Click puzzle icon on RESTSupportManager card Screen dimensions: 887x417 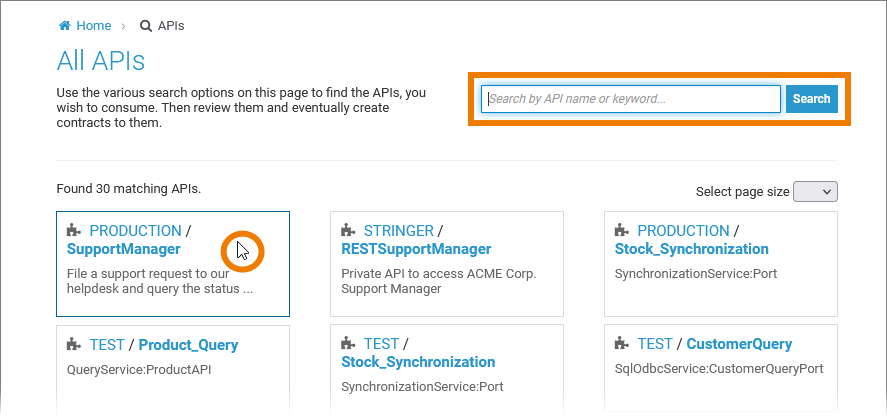pyautogui.click(x=348, y=231)
